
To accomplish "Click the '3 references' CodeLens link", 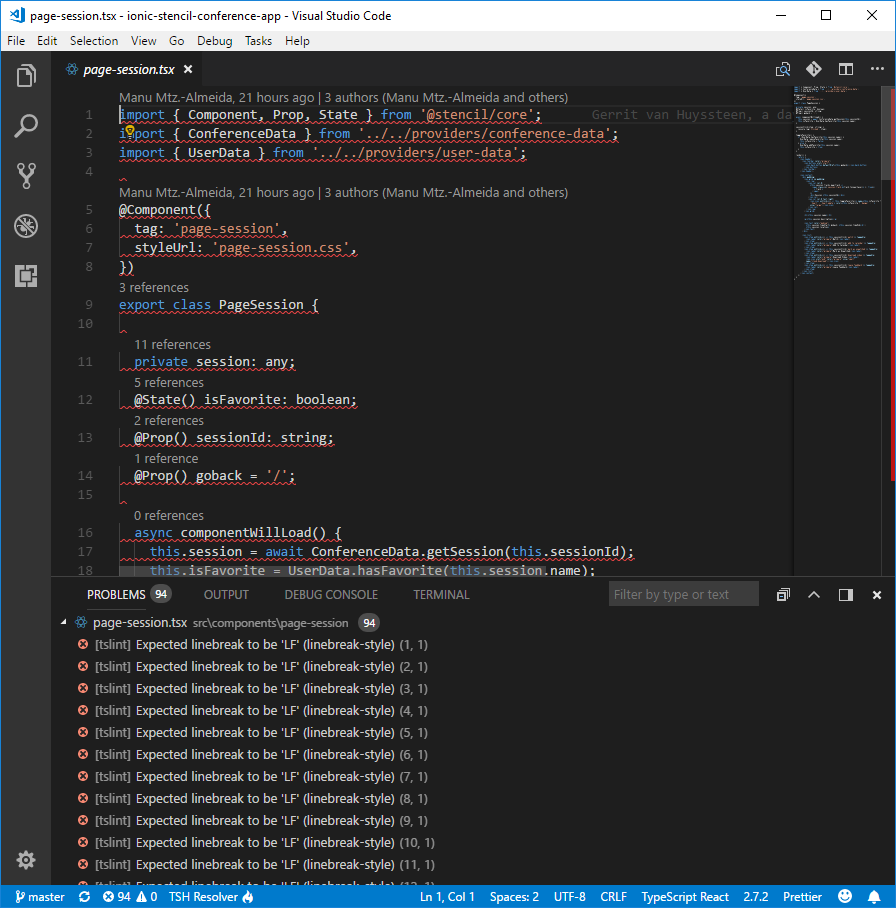I will 154,287.
